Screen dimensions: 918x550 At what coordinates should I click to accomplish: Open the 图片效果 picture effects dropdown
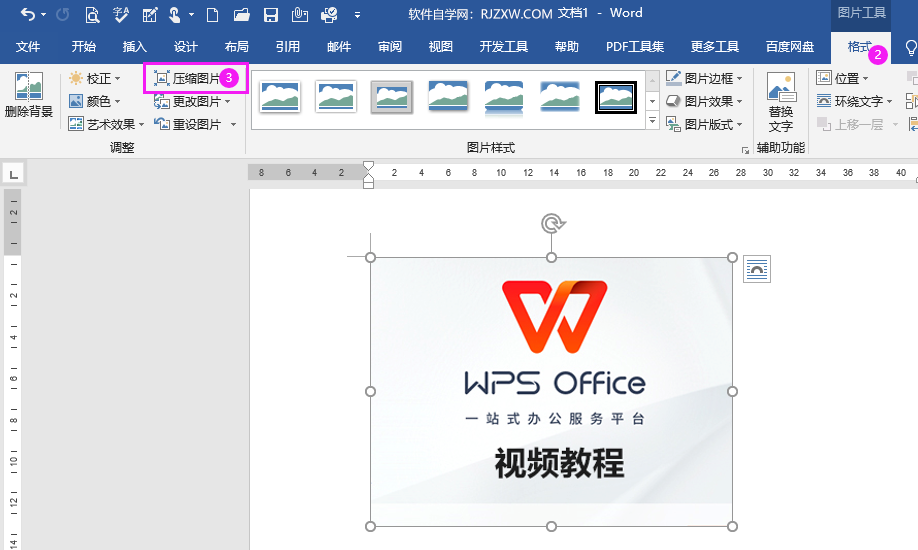pyautogui.click(x=704, y=101)
